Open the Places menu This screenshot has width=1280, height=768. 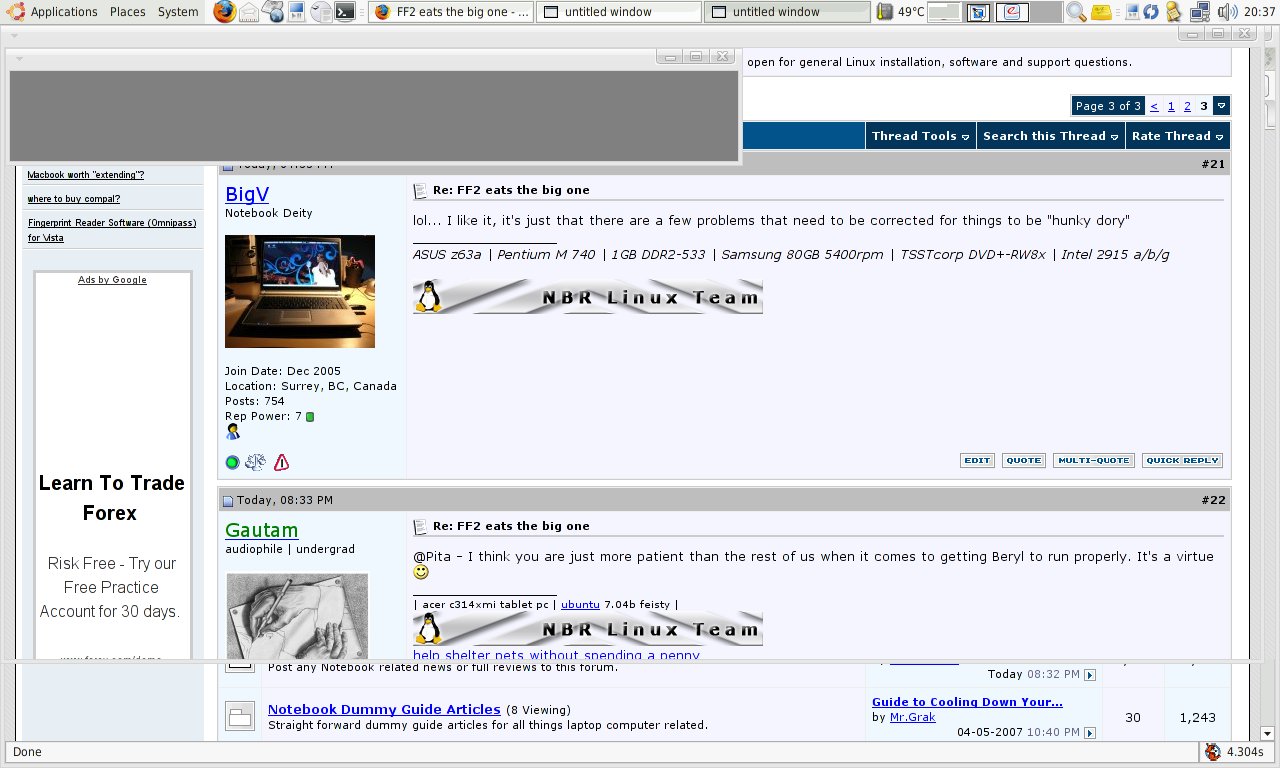click(x=127, y=12)
